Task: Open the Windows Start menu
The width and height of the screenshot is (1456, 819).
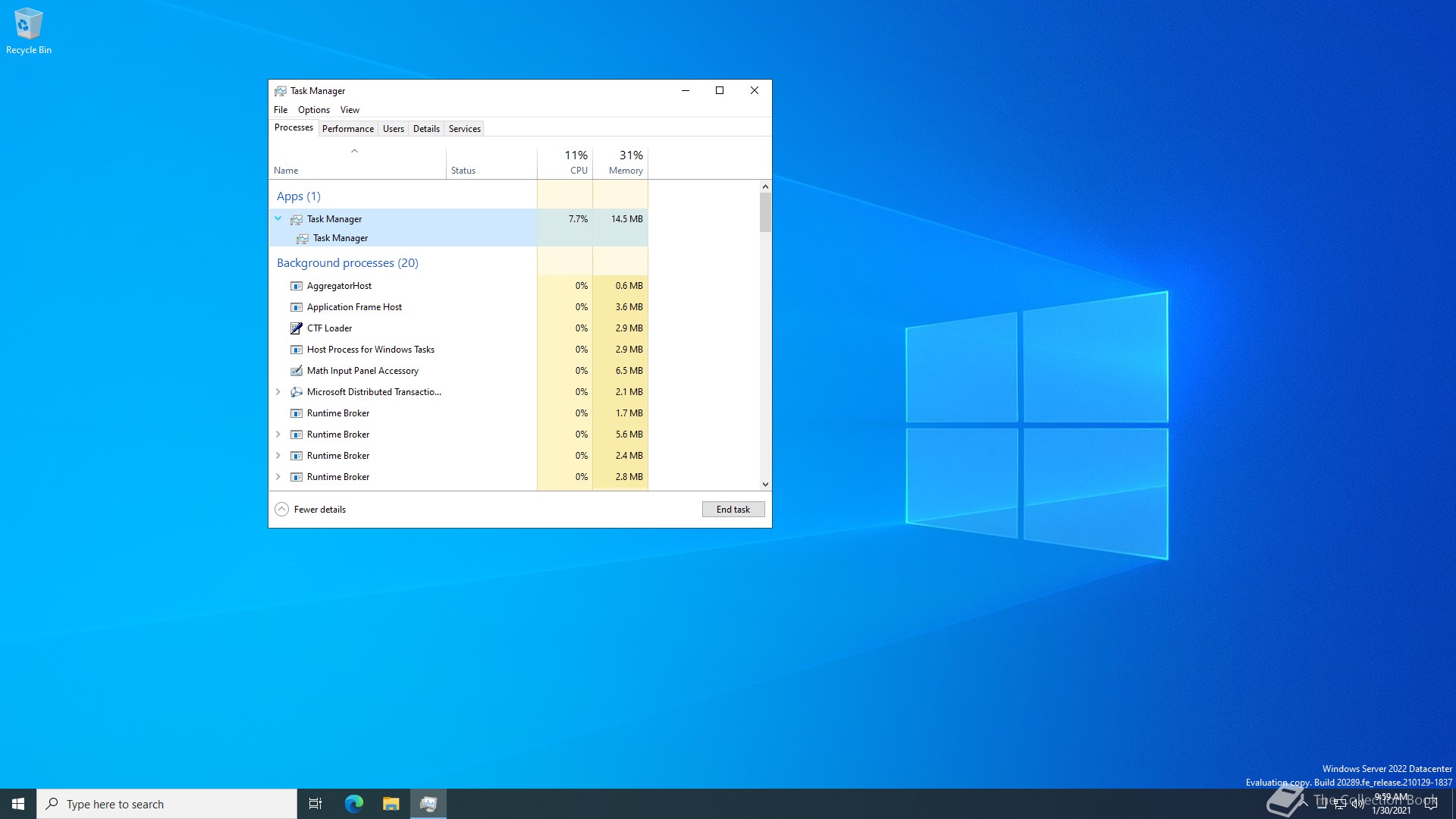Action: click(18, 804)
